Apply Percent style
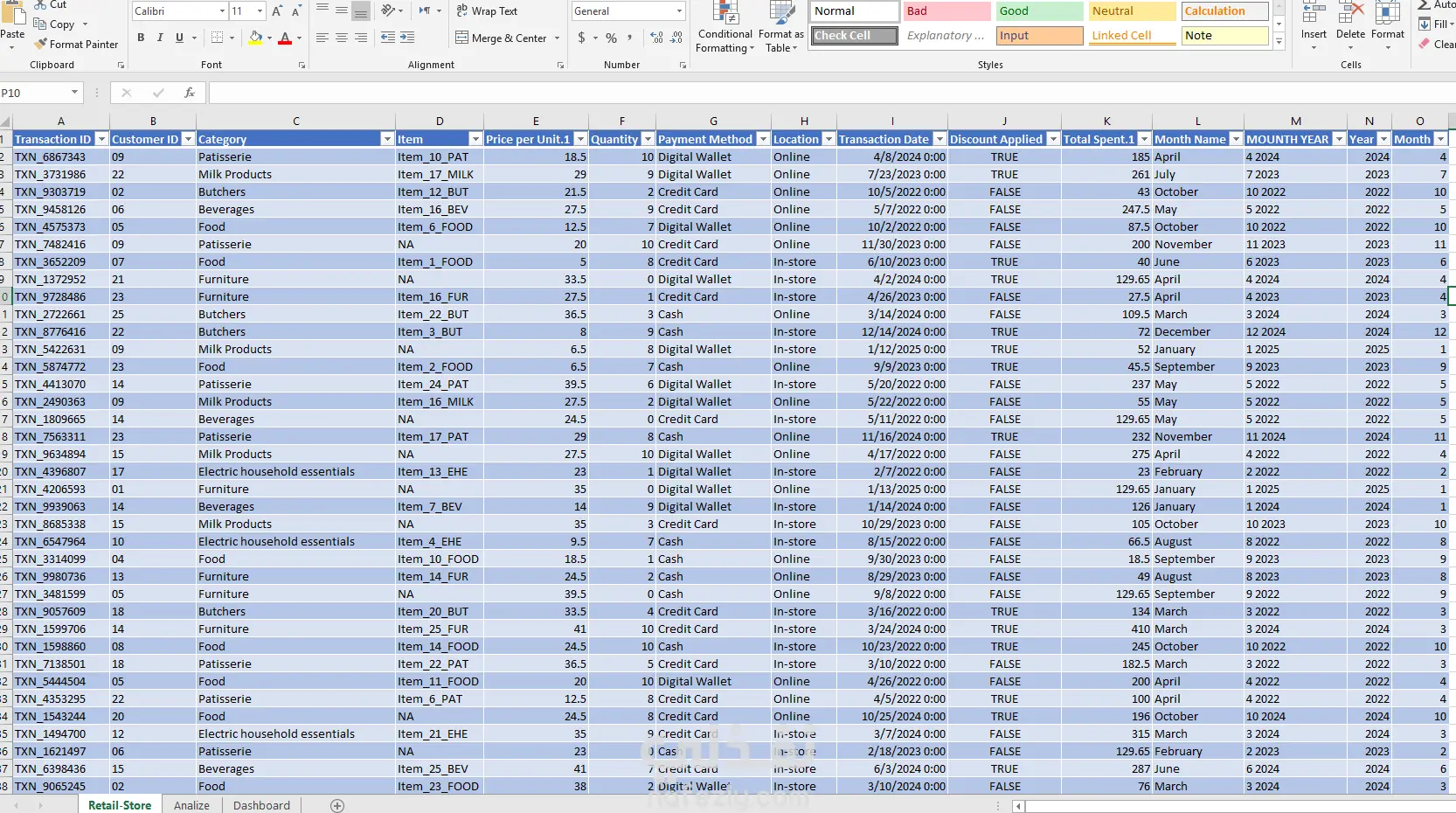The width and height of the screenshot is (1456, 813). (611, 38)
